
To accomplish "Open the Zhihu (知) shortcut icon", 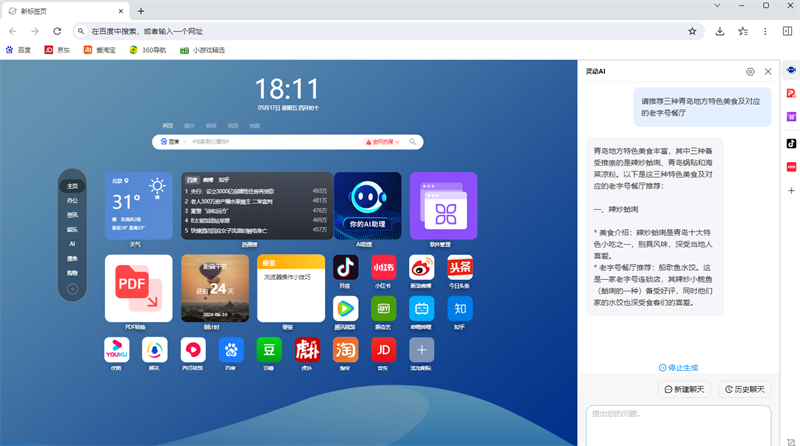I will click(460, 308).
